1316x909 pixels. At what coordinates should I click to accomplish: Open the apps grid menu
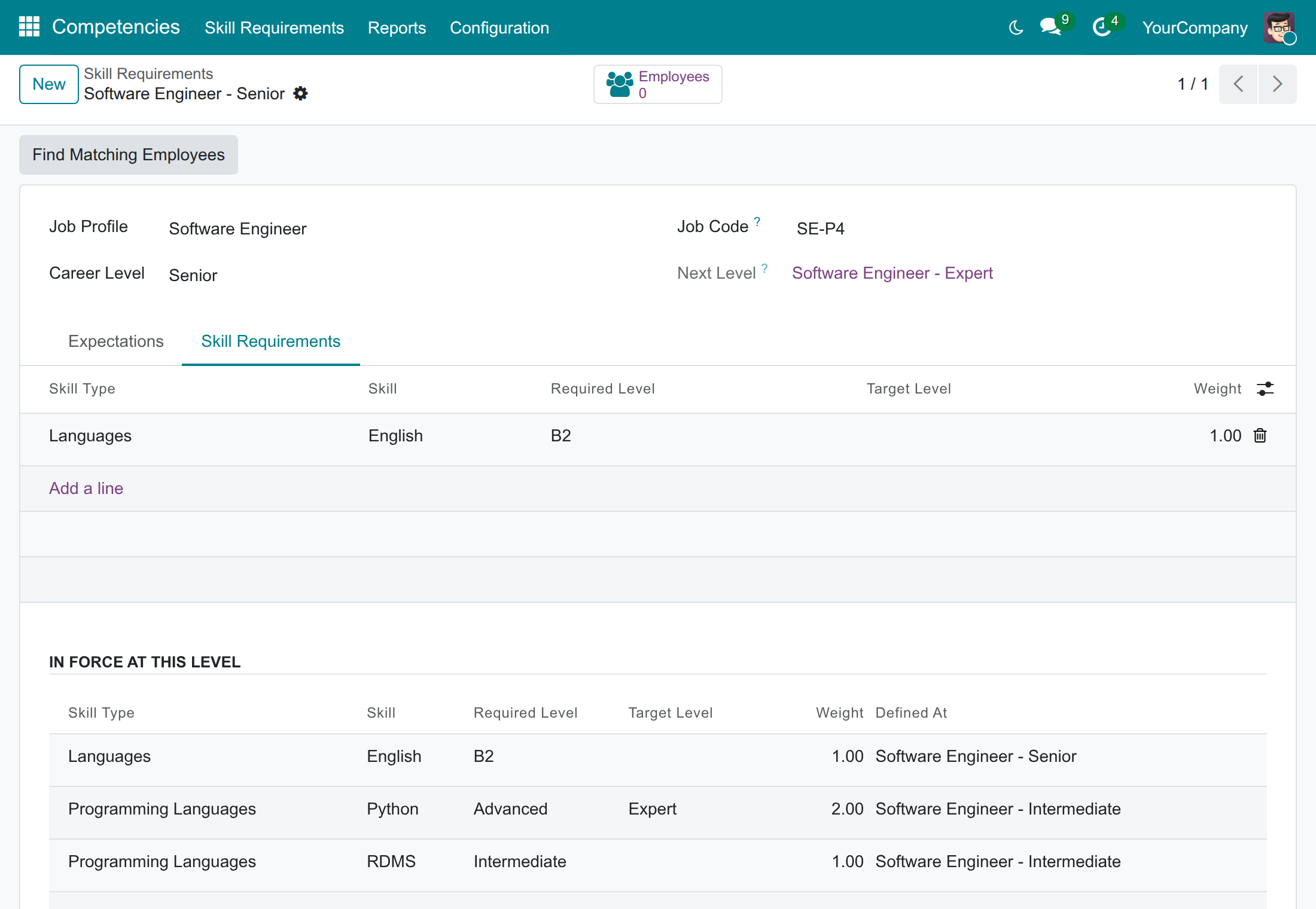(x=29, y=27)
